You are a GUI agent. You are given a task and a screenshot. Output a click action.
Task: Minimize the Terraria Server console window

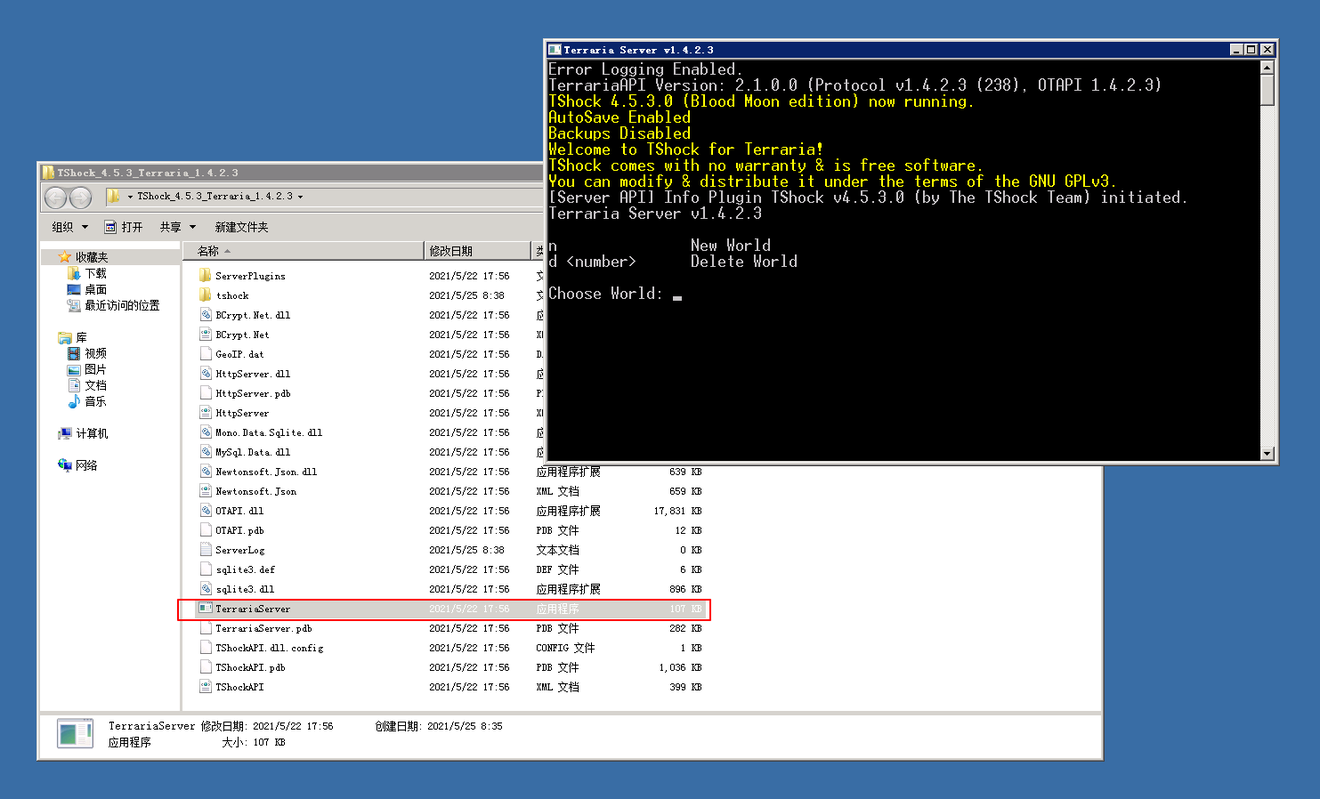[x=1236, y=49]
